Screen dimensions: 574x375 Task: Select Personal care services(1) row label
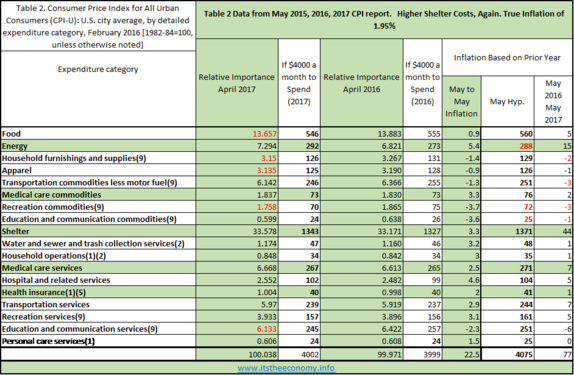98,341
